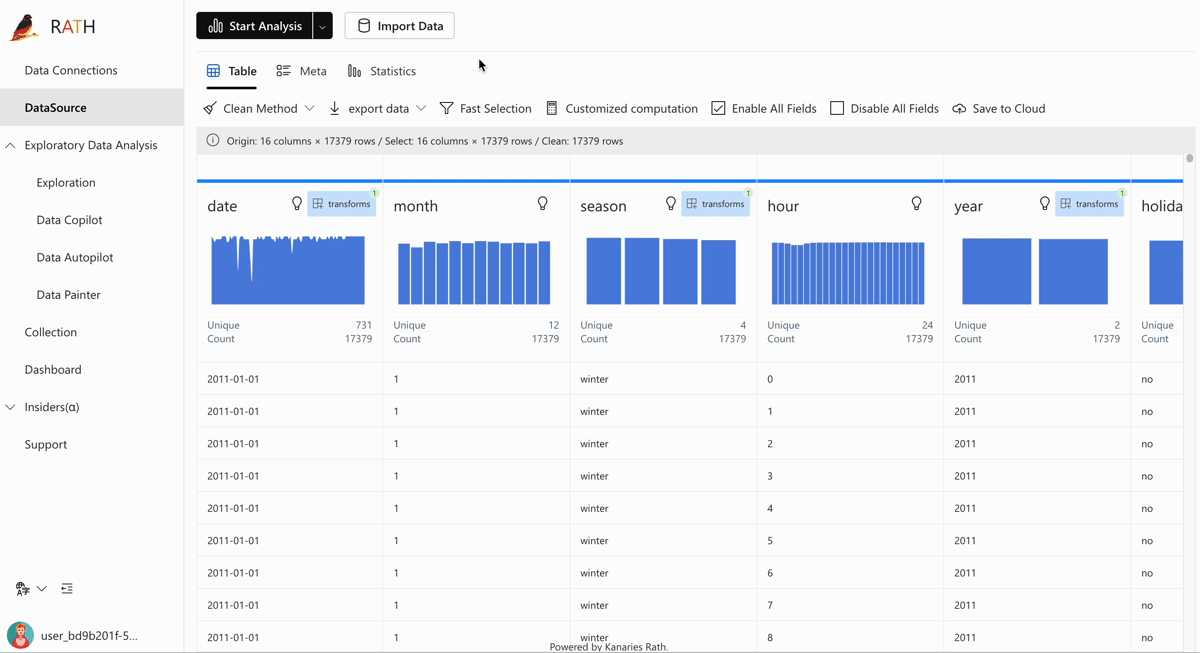Click the info icon beside Origin summary
This screenshot has width=1200, height=653.
click(213, 141)
